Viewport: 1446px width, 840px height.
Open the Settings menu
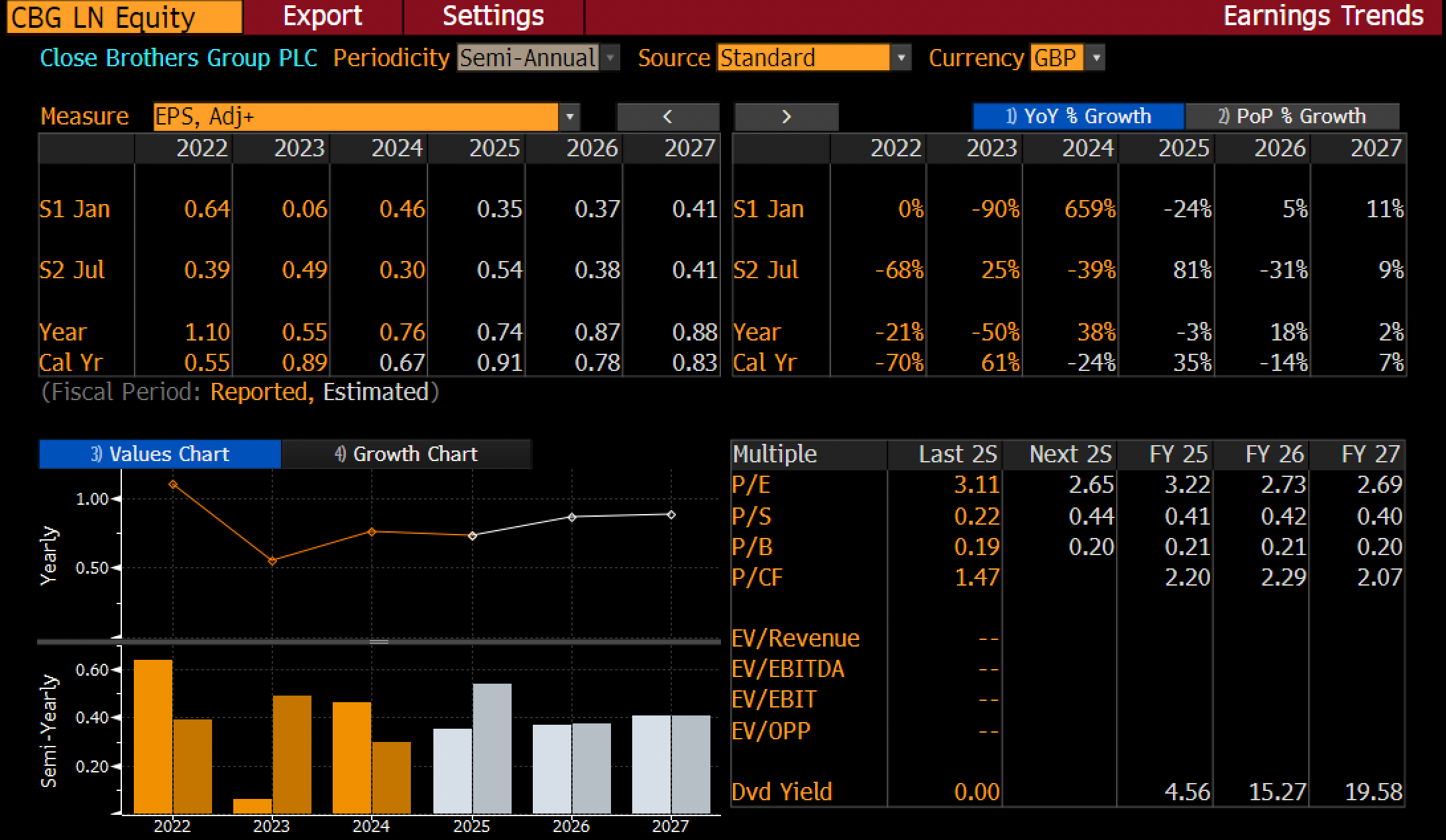tap(493, 16)
